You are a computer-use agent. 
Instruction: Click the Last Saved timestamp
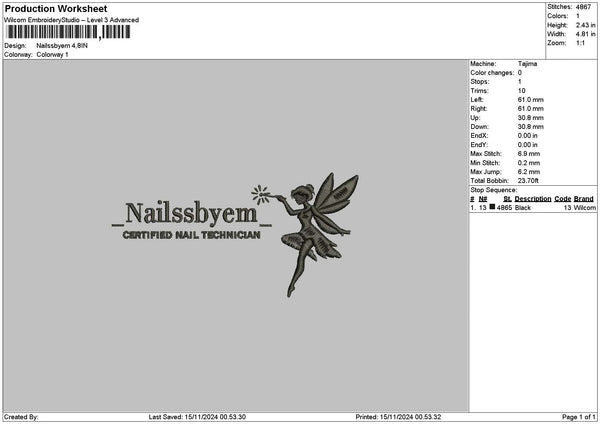197,417
